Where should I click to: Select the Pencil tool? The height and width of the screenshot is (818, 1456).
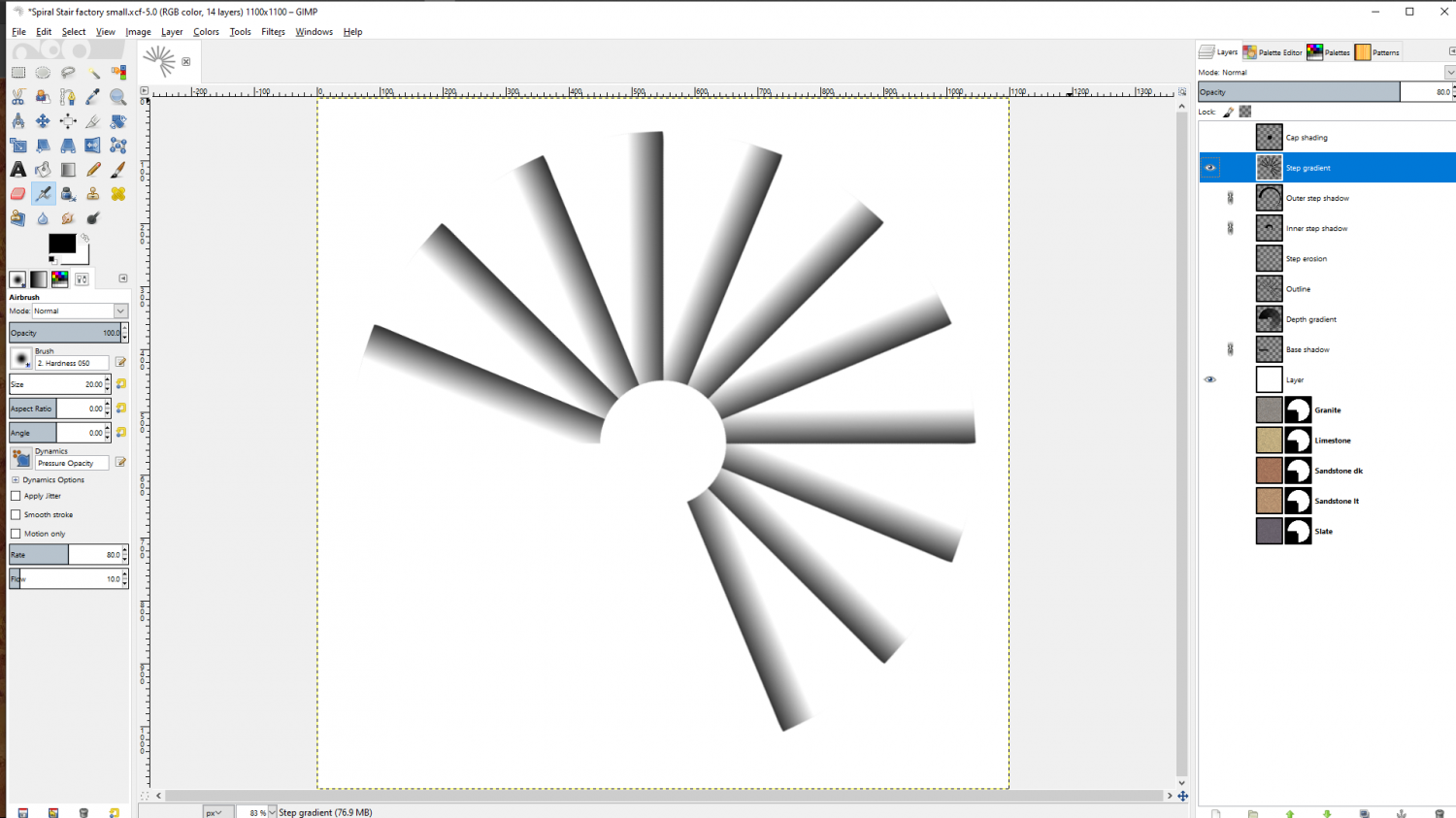click(93, 170)
